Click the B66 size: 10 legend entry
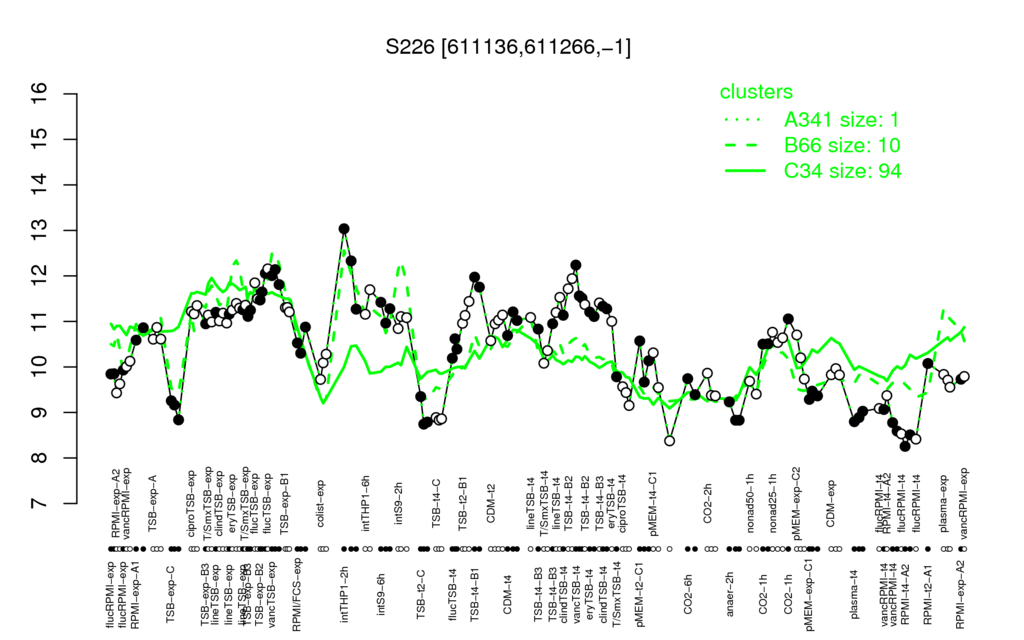This screenshot has height=640, width=1024. tap(842, 145)
